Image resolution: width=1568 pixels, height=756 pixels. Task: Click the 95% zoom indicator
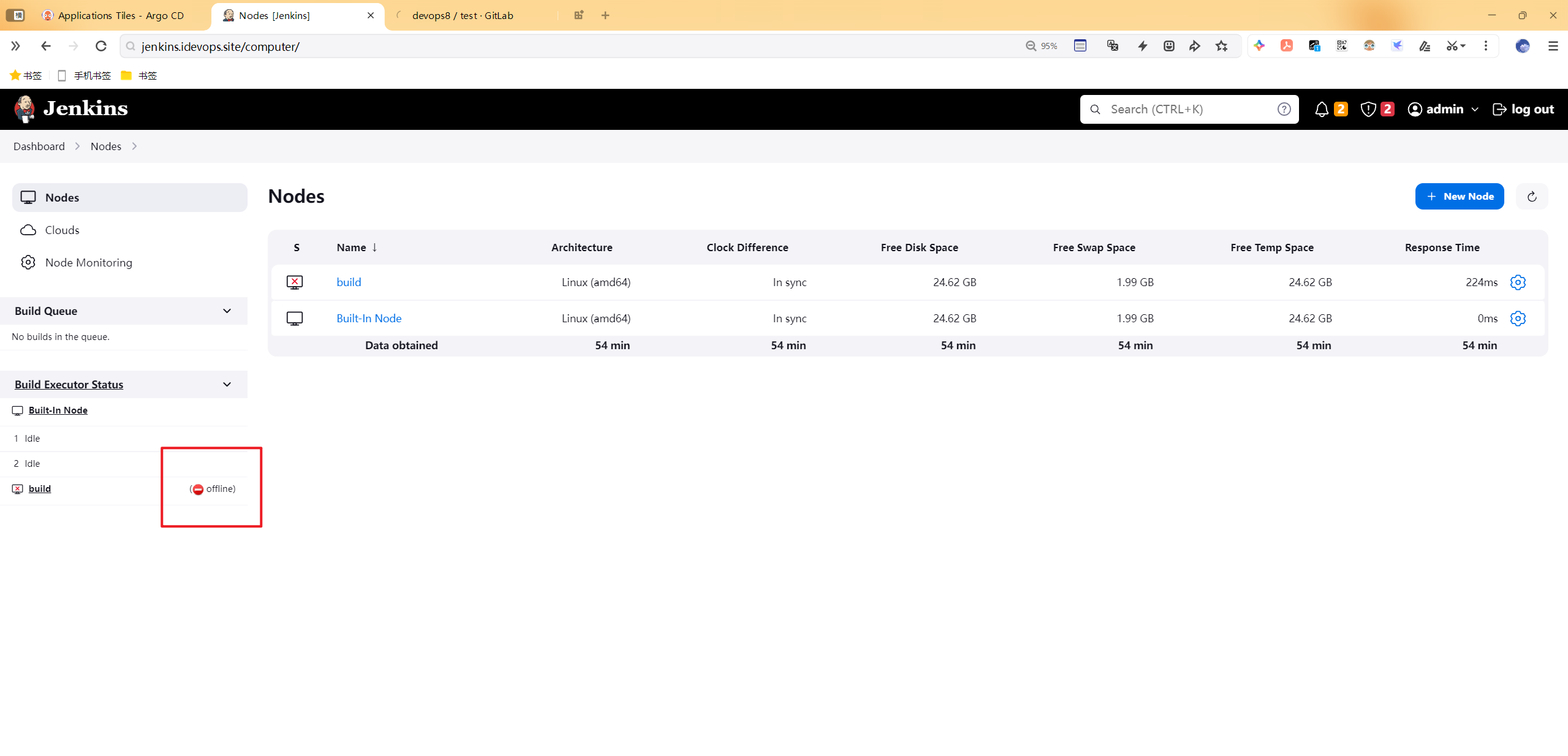click(1042, 46)
